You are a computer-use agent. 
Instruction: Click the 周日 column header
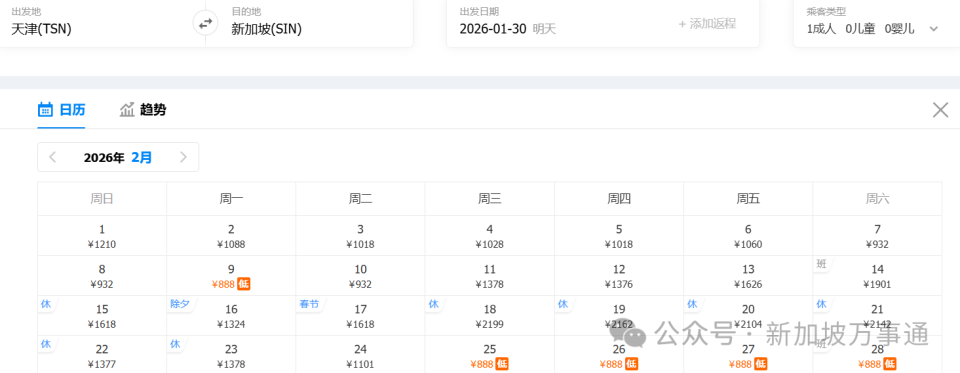point(102,198)
